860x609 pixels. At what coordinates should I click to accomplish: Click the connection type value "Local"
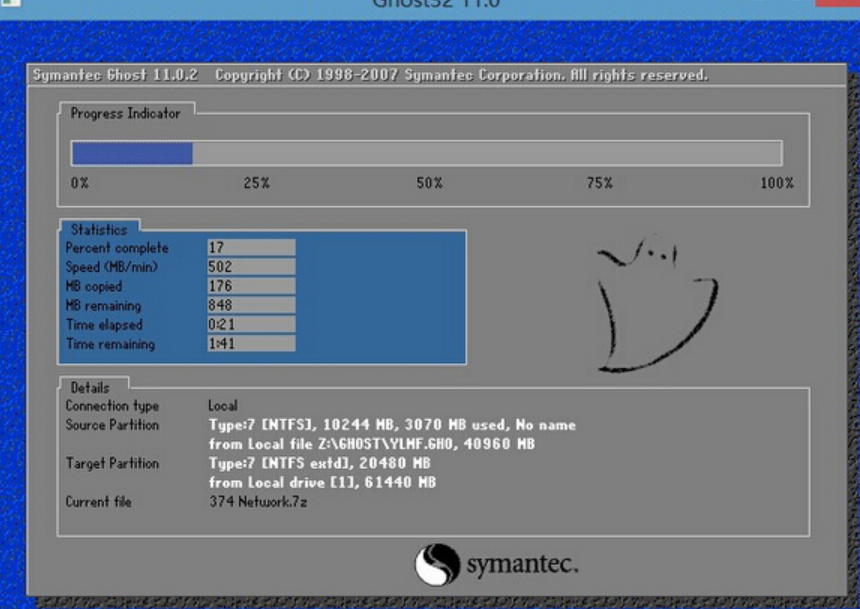pyautogui.click(x=223, y=406)
